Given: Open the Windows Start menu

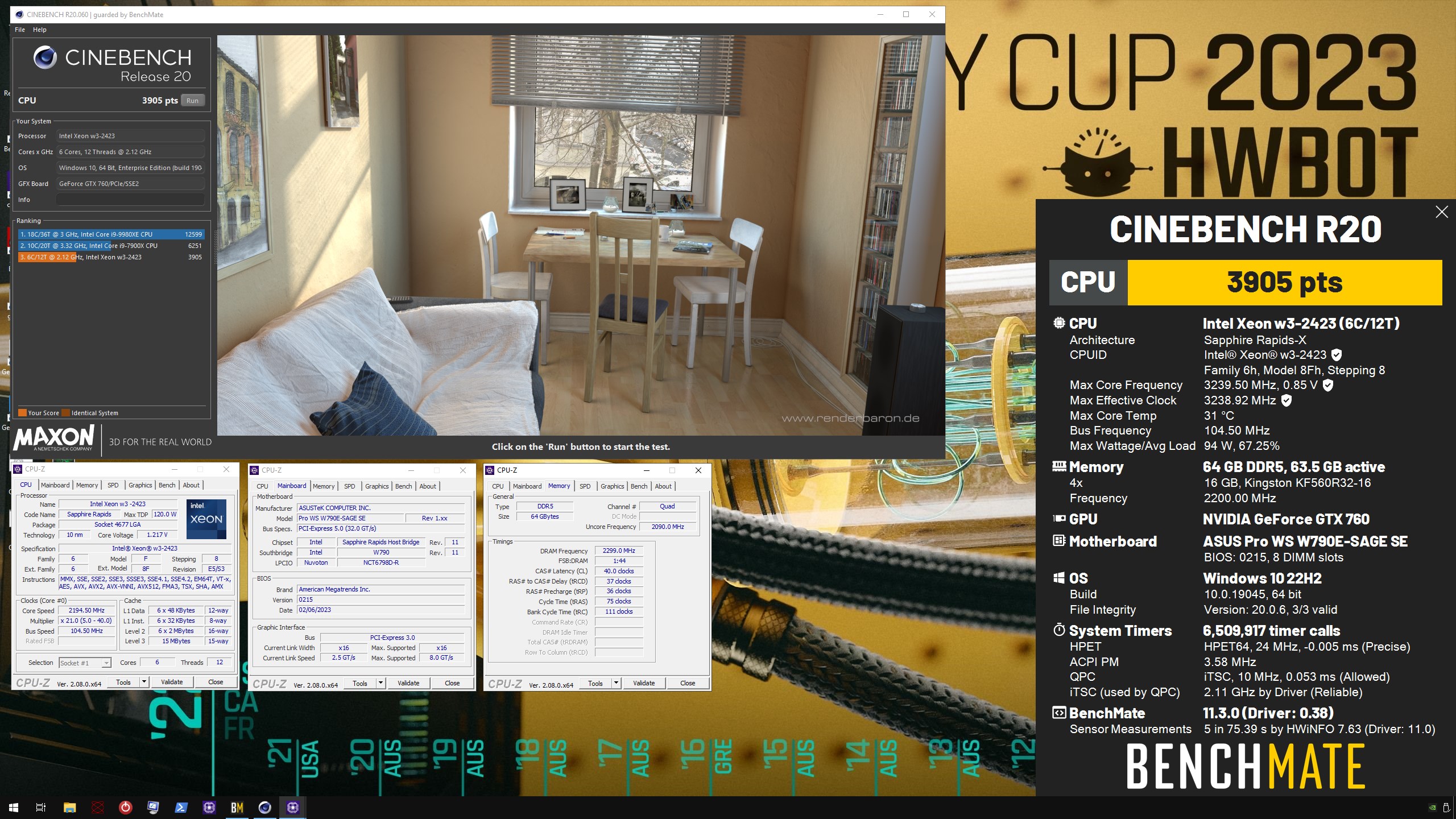Looking at the screenshot, I should [x=14, y=807].
